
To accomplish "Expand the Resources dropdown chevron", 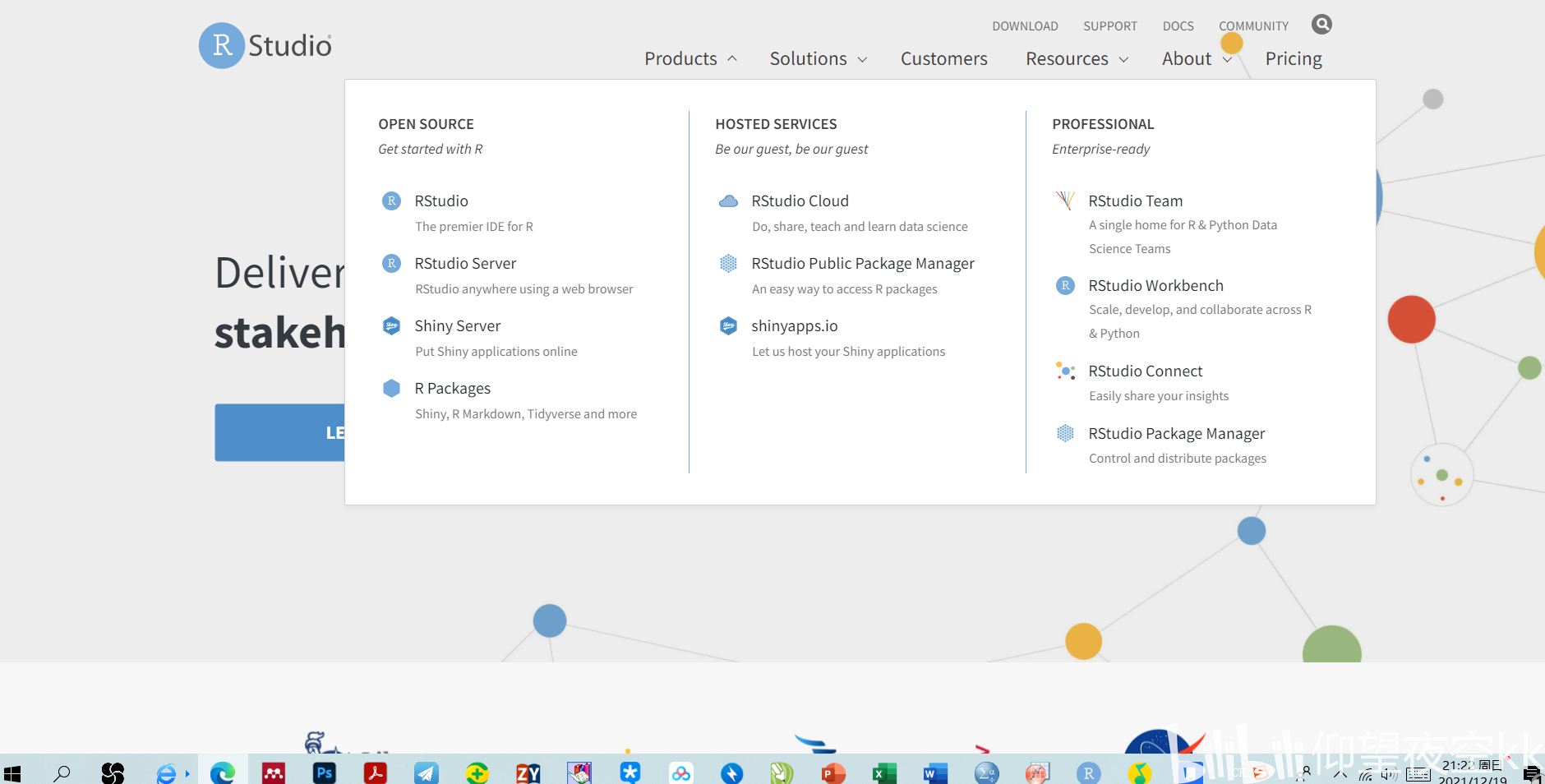I will (1124, 59).
